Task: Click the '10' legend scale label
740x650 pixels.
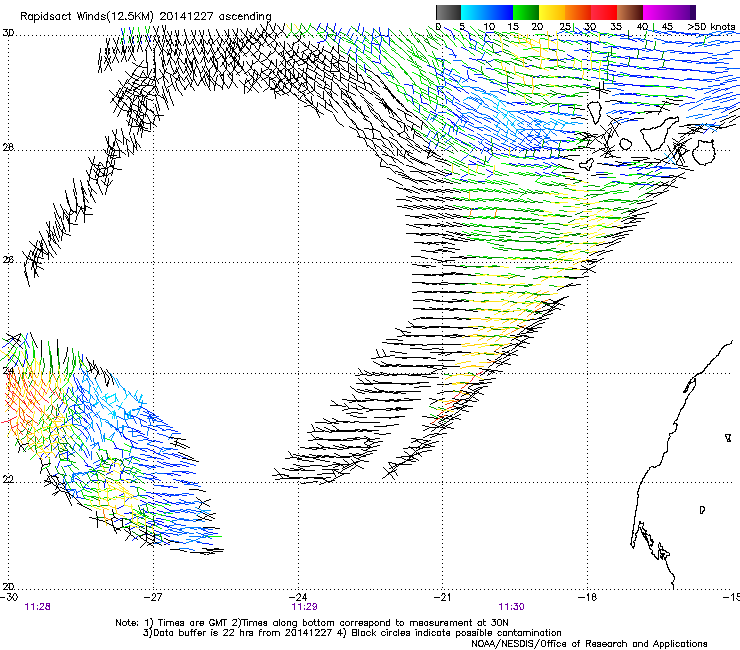Action: coord(489,27)
